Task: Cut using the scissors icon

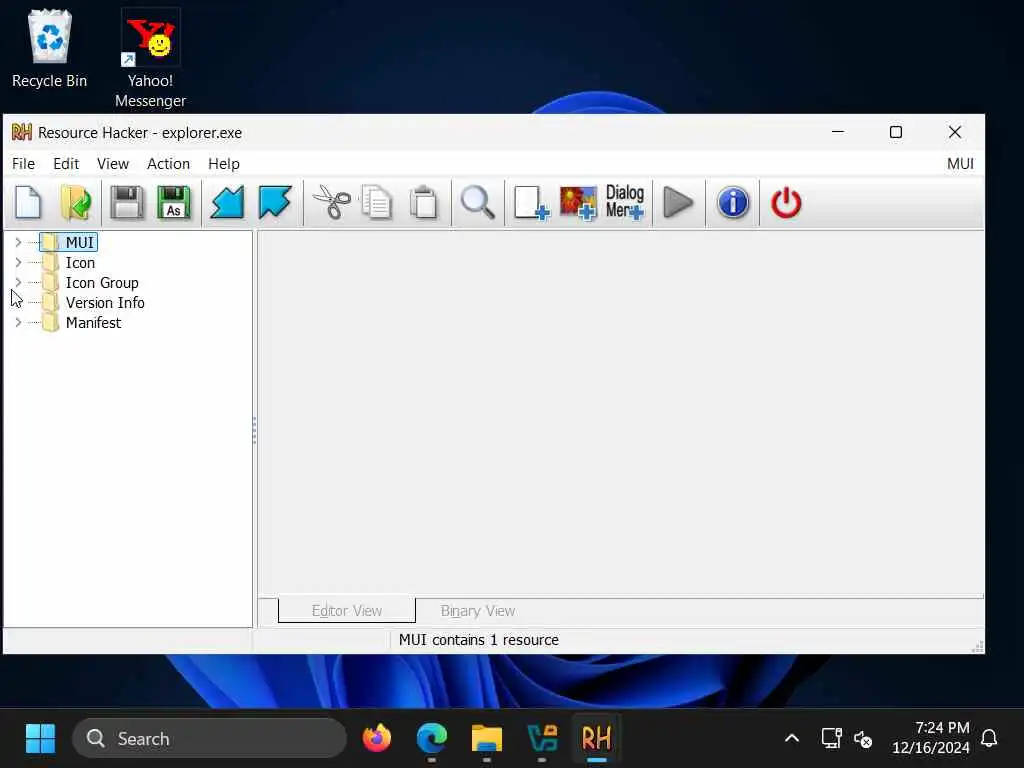Action: point(332,202)
